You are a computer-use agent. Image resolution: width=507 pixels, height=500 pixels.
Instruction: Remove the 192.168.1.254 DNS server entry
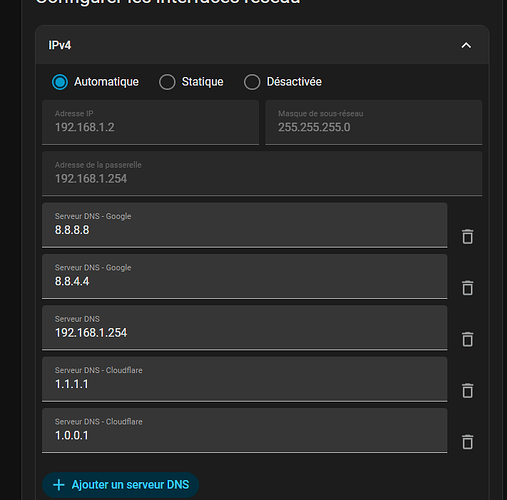click(467, 339)
